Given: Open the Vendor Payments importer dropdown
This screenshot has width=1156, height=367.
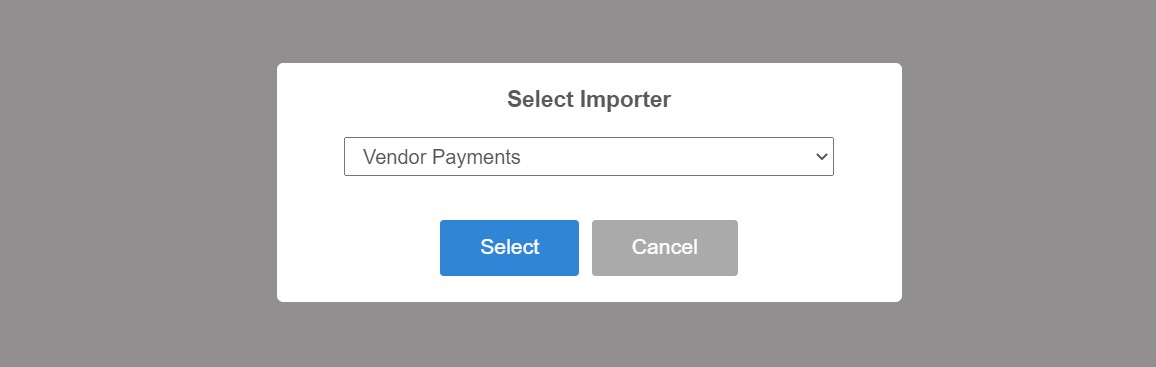Looking at the screenshot, I should tap(588, 156).
